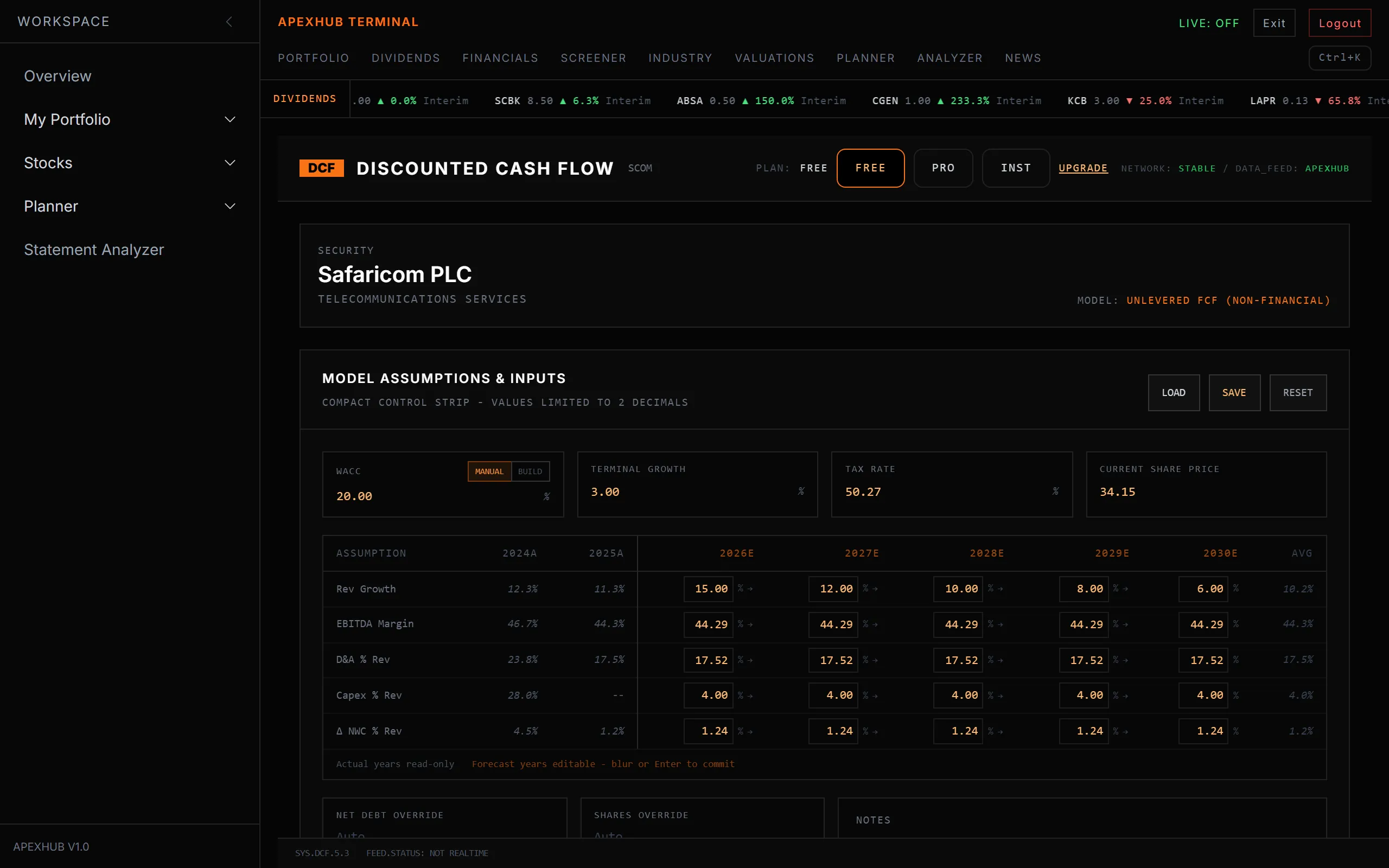Switch to the SCREENER tab

point(594,58)
